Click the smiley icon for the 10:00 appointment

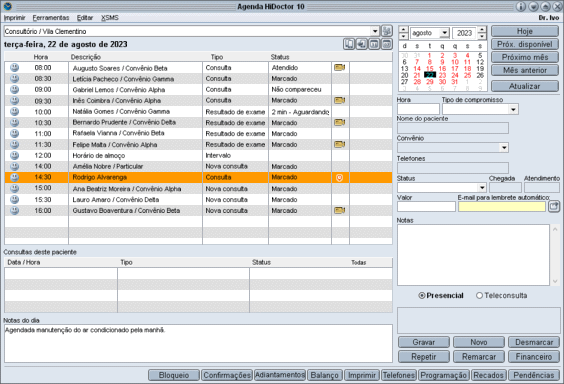(14, 111)
